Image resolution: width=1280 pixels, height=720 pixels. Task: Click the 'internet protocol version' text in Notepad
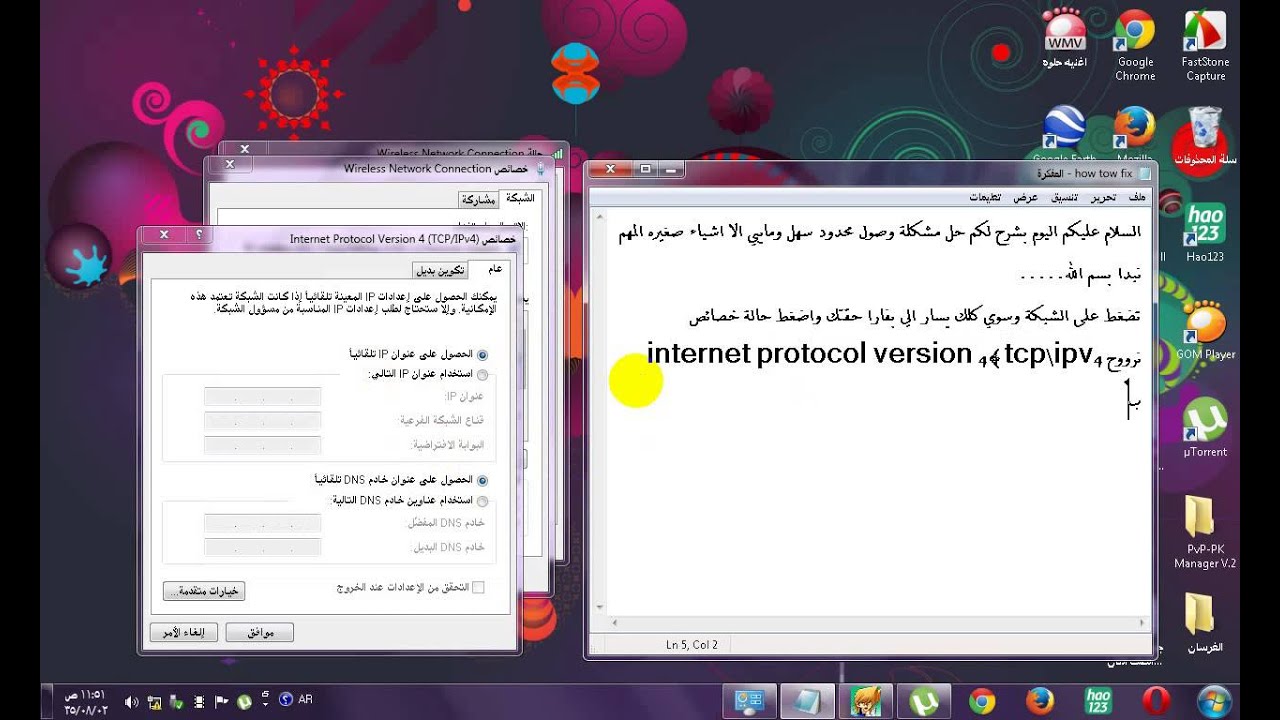coord(810,354)
